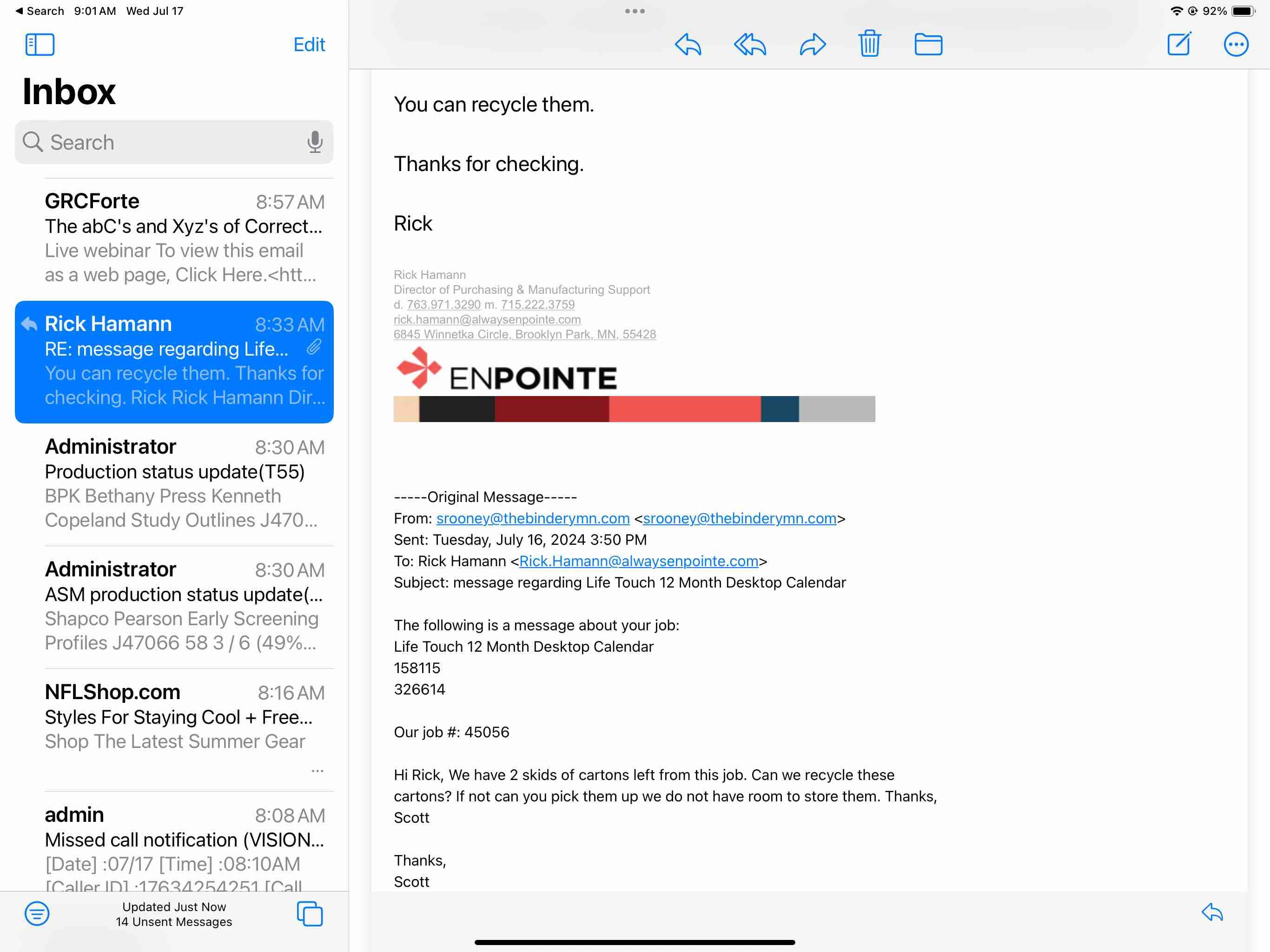Open the More actions ellipsis menu
The width and height of the screenshot is (1270, 952).
1236,45
